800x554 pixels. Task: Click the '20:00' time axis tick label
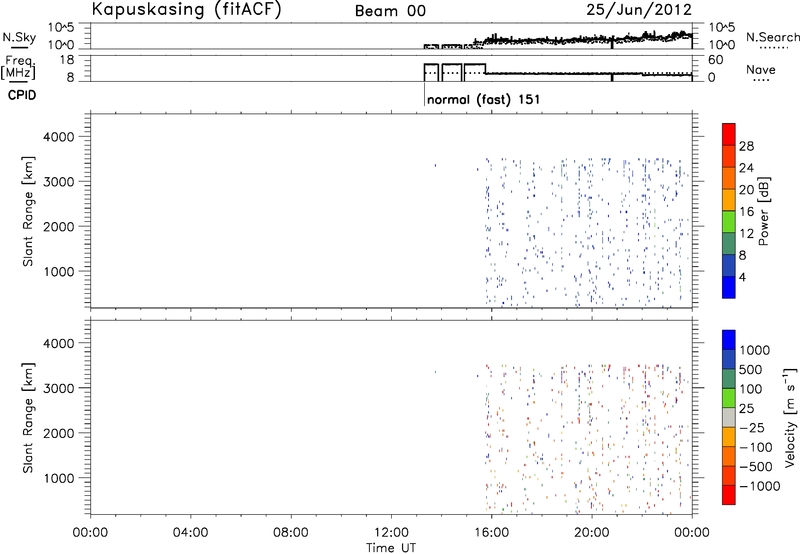tap(592, 533)
